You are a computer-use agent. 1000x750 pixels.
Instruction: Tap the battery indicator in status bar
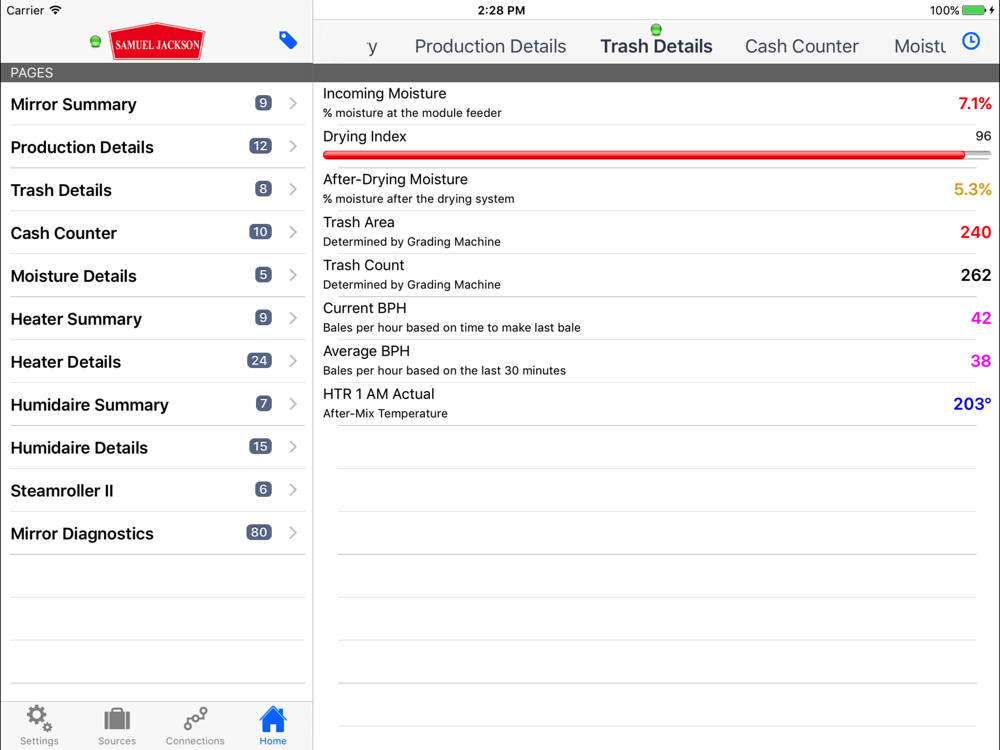click(x=973, y=10)
